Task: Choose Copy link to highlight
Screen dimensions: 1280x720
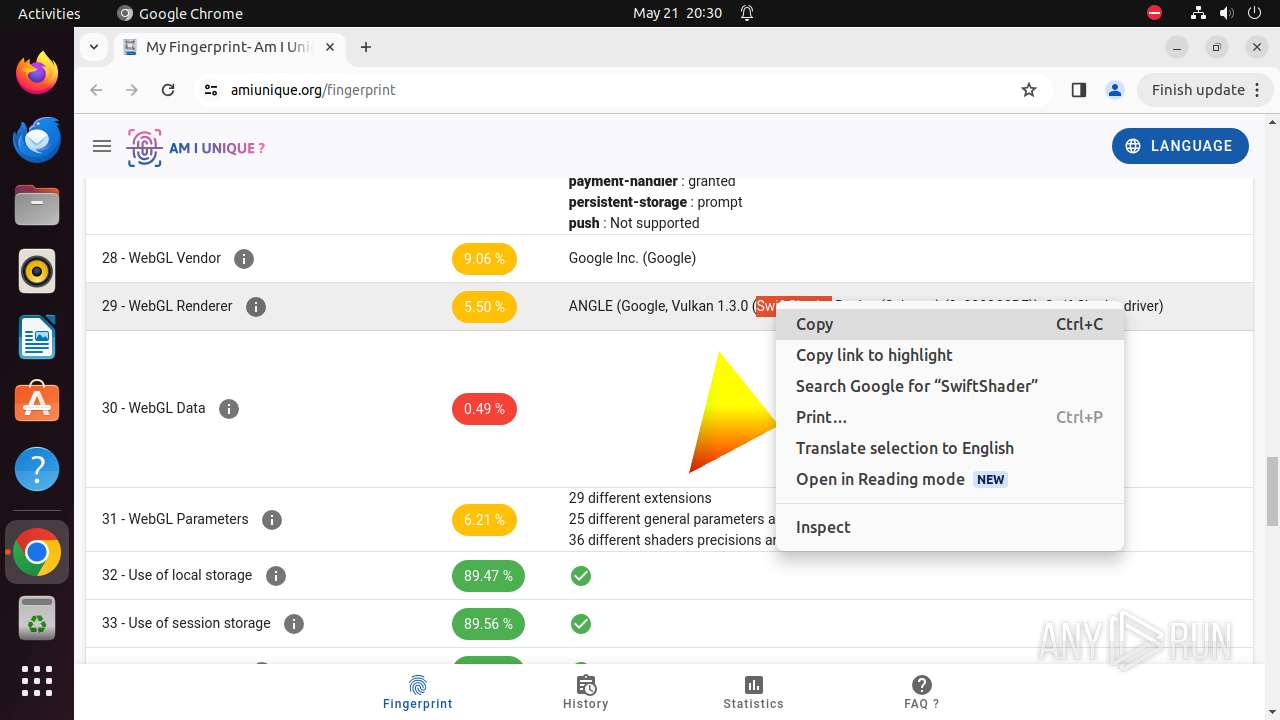Action: [x=949, y=355]
